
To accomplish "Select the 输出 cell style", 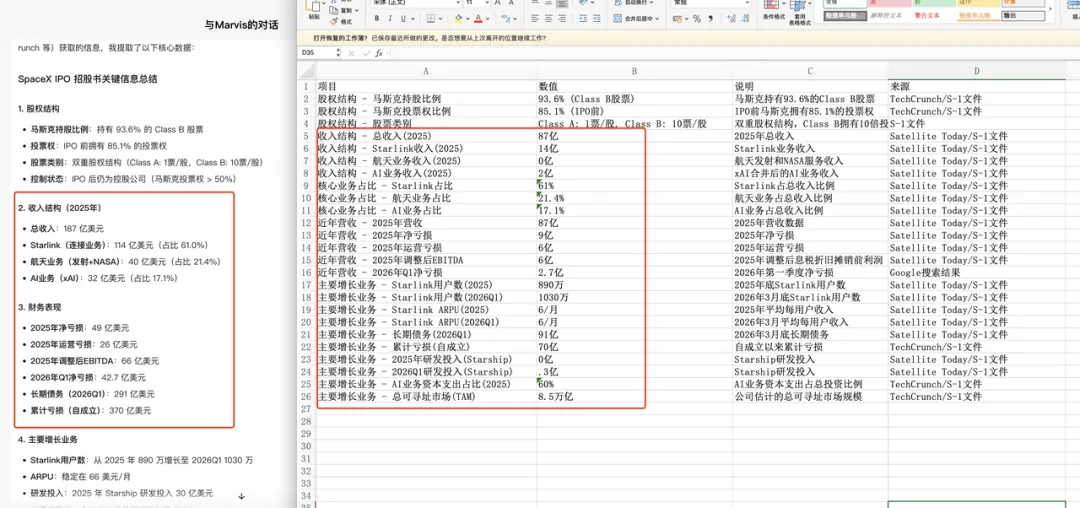I will [1023, 16].
